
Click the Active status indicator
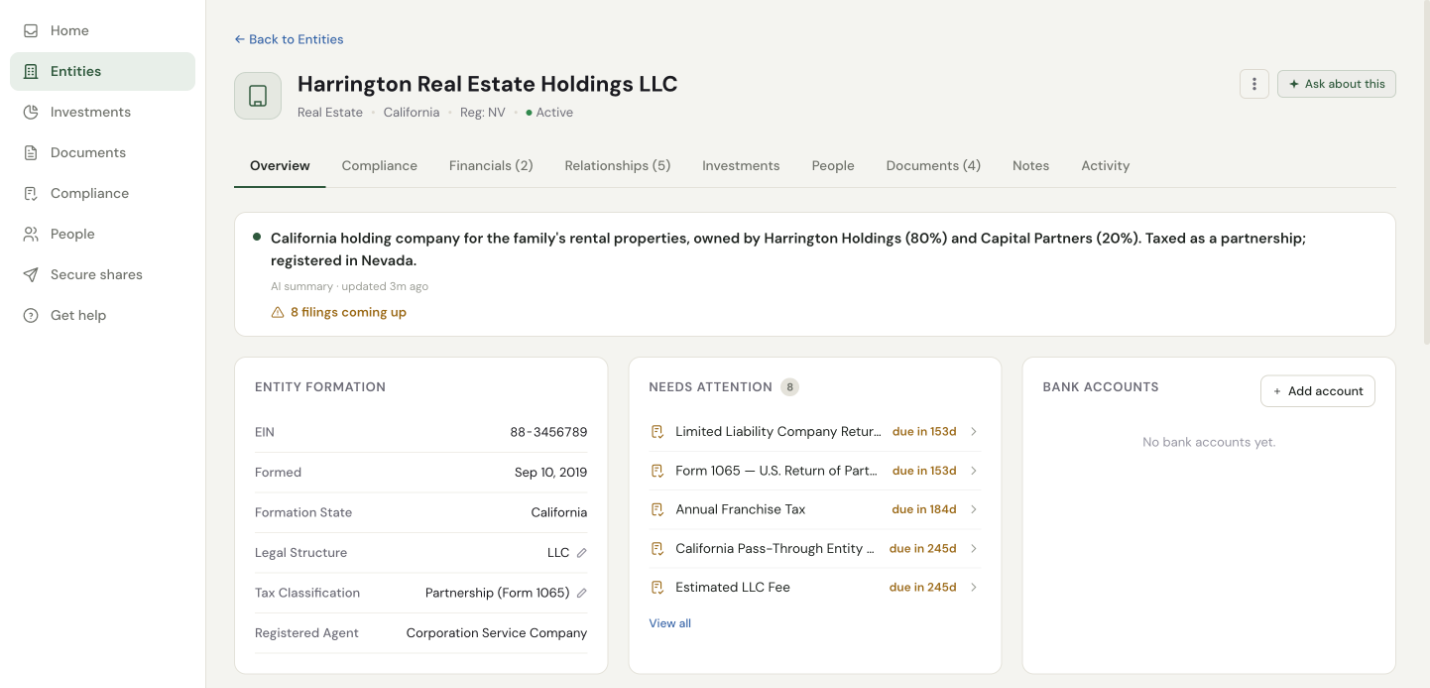coord(550,112)
